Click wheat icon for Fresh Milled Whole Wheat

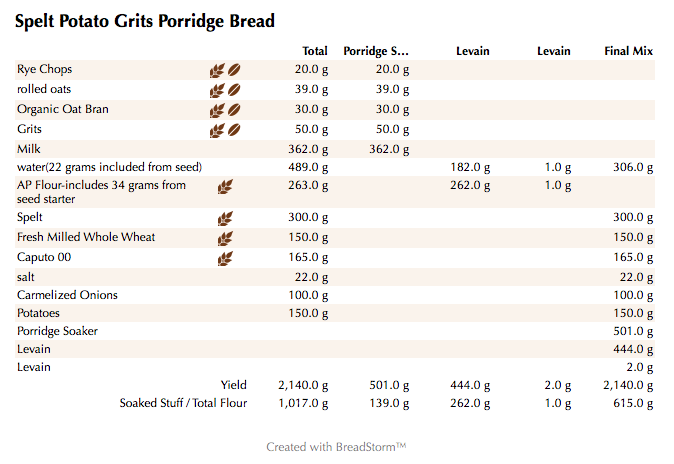point(225,238)
